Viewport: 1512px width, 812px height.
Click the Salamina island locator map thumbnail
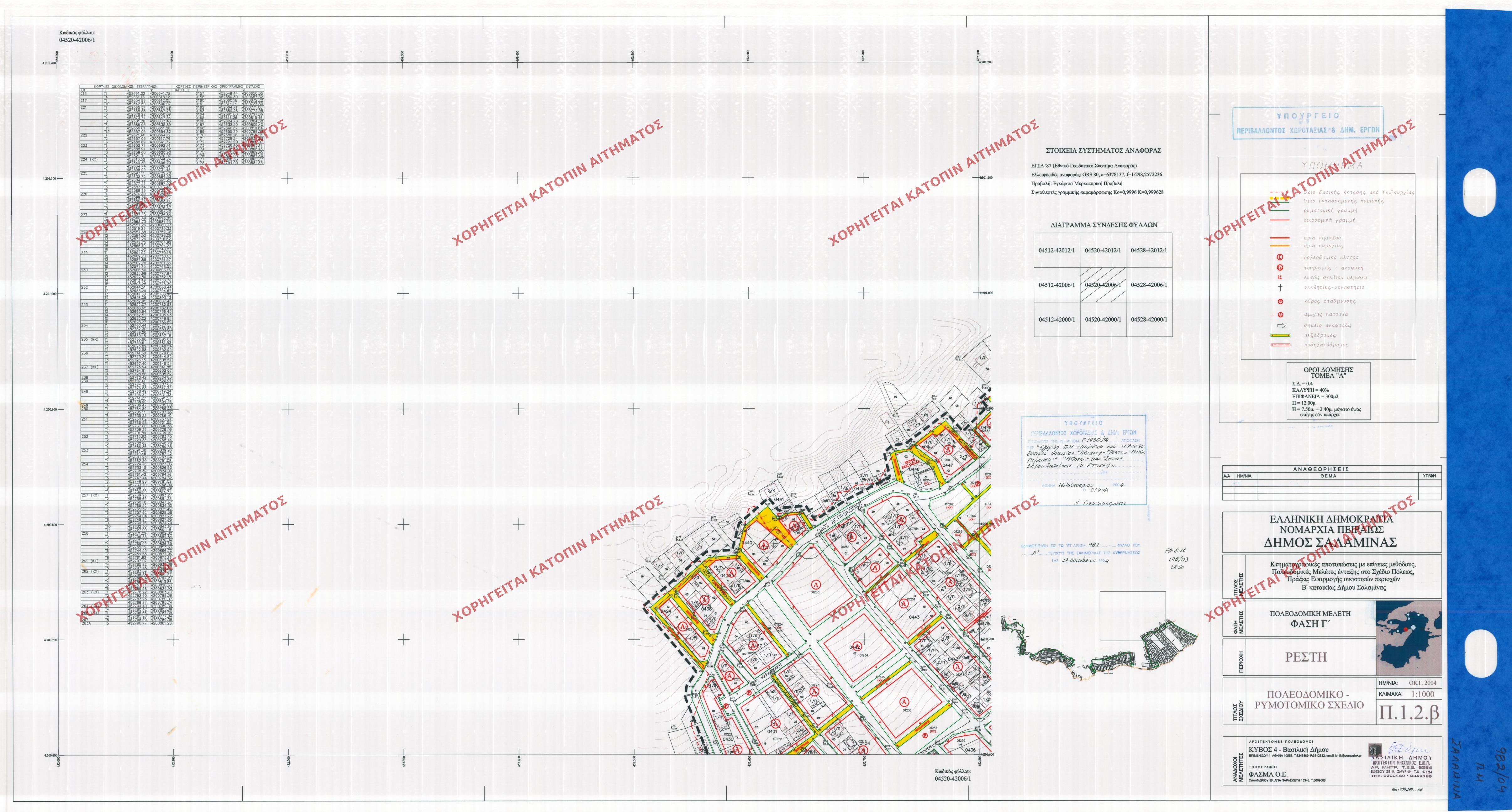point(1409,637)
